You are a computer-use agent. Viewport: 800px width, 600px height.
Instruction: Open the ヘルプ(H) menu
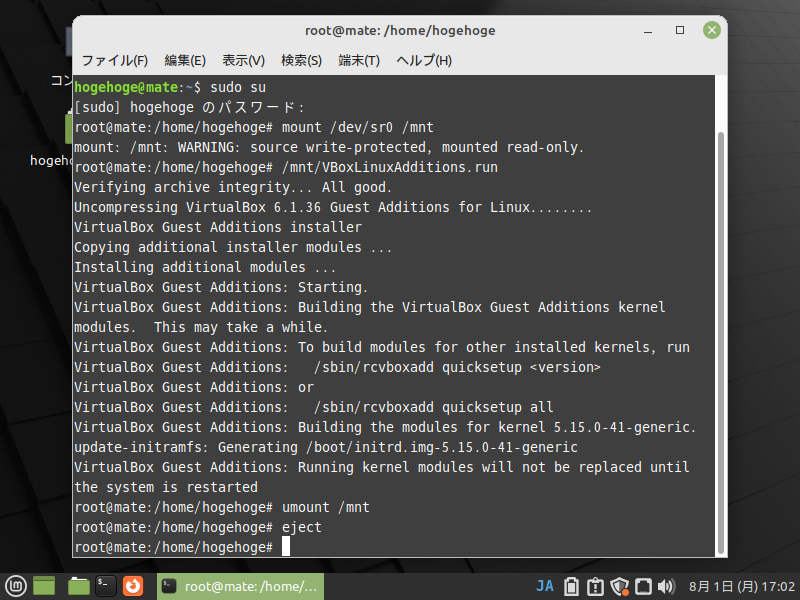tap(424, 61)
